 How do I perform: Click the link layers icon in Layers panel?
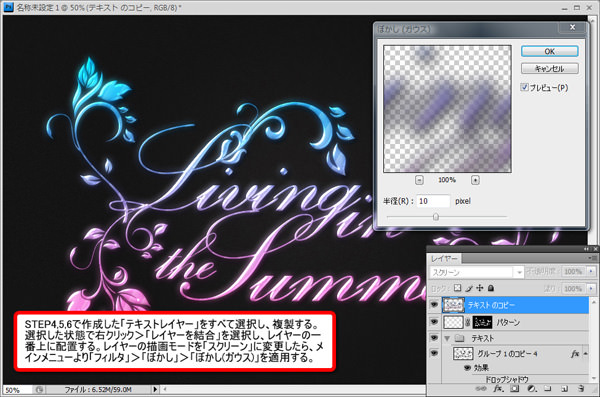coord(480,389)
